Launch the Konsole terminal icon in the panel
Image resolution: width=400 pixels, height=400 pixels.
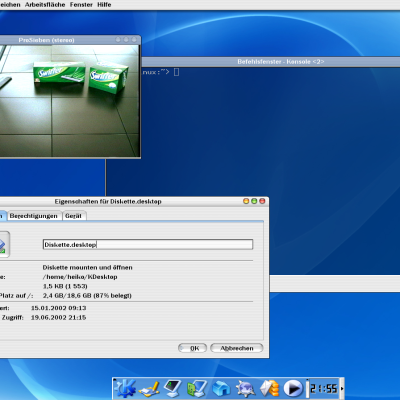pos(173,388)
